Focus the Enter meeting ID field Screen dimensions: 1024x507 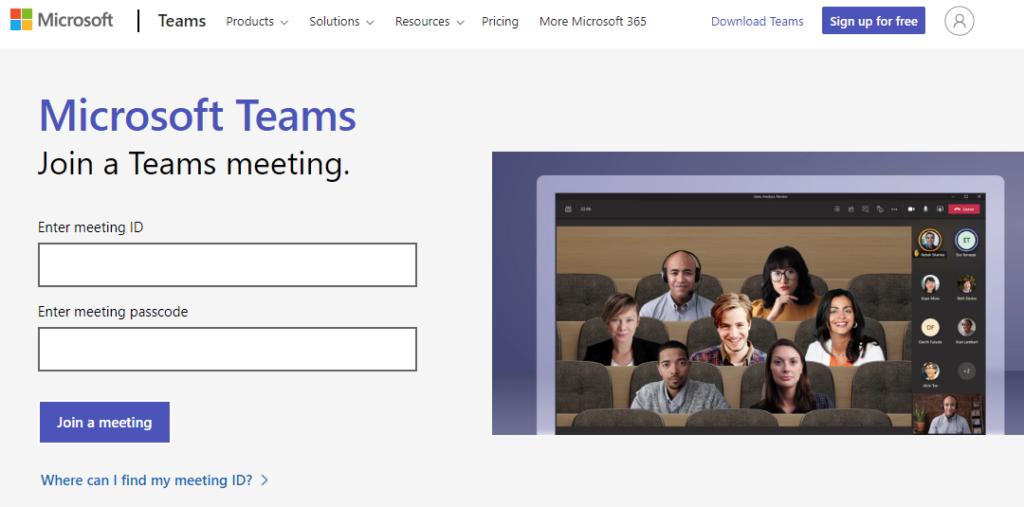227,265
